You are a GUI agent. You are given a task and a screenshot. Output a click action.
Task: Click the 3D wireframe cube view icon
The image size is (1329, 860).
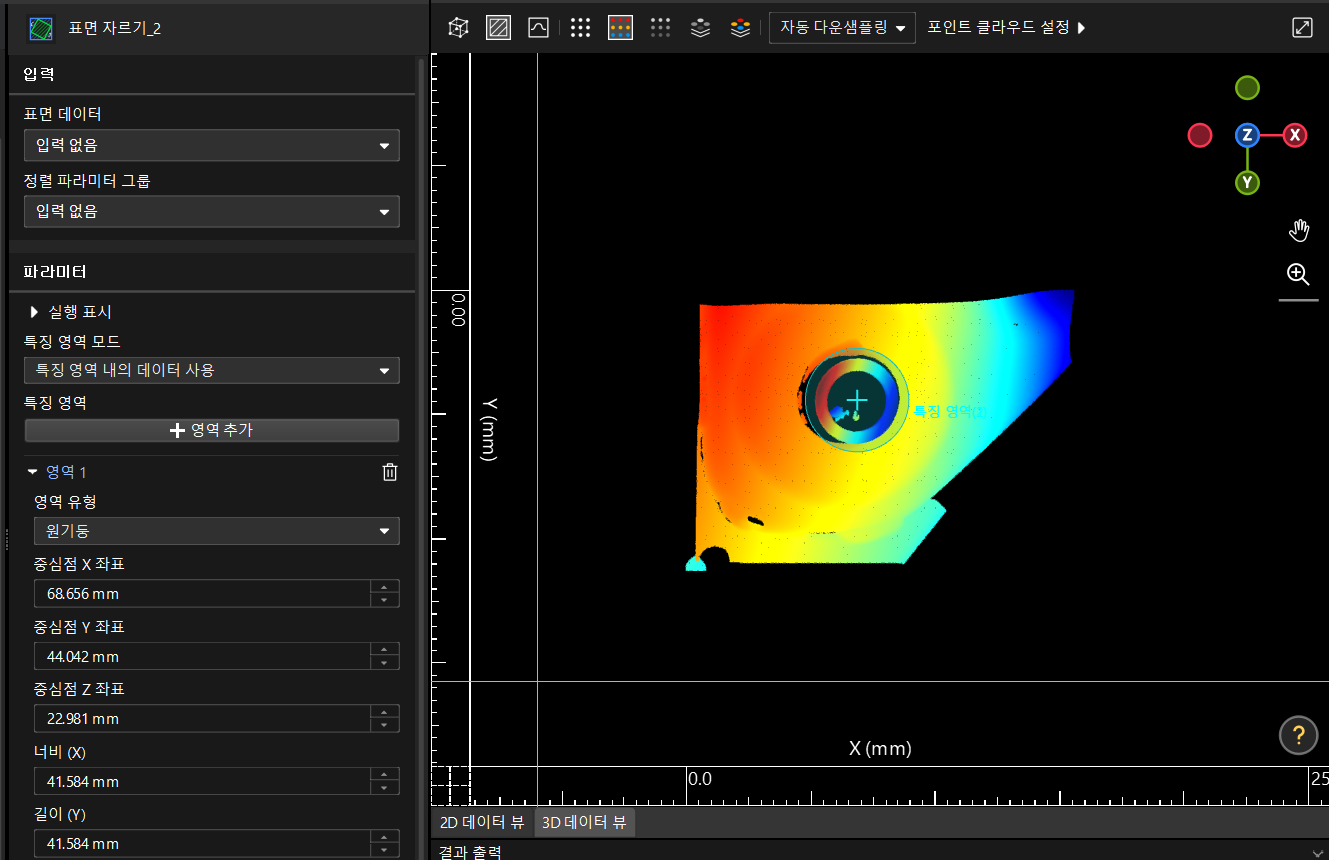pos(458,28)
